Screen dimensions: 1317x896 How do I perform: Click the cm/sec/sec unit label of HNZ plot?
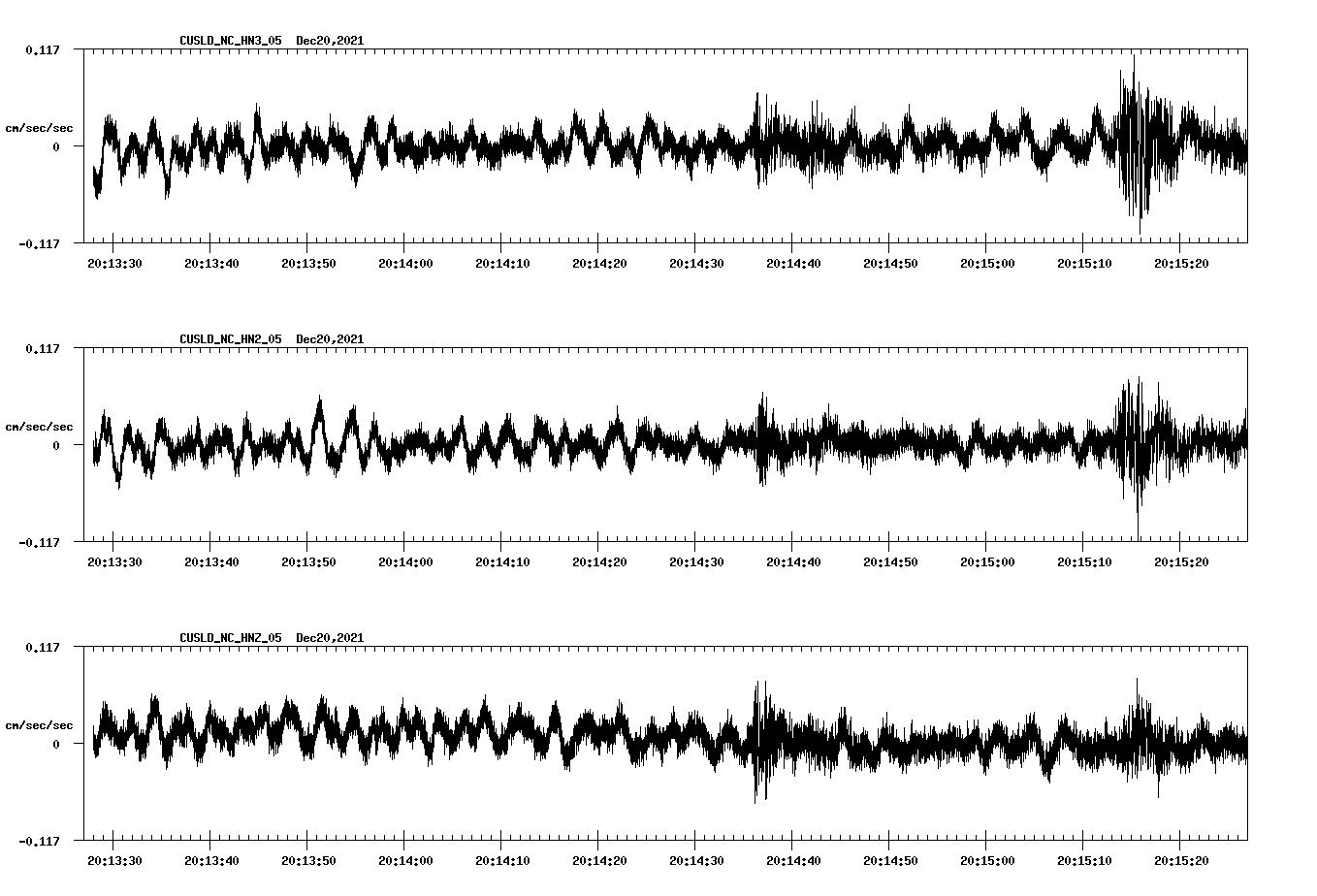(x=39, y=725)
